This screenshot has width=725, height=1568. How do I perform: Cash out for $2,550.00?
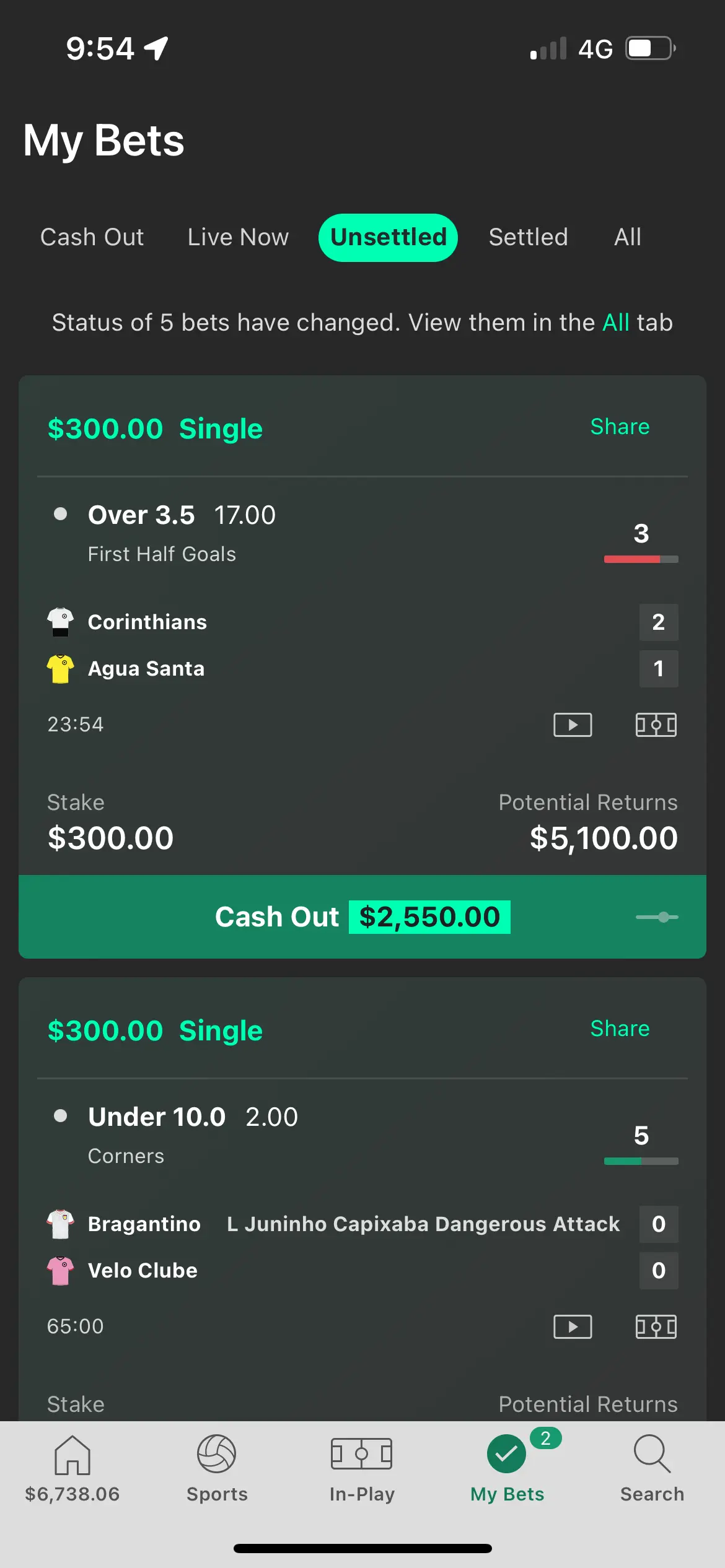tap(362, 917)
